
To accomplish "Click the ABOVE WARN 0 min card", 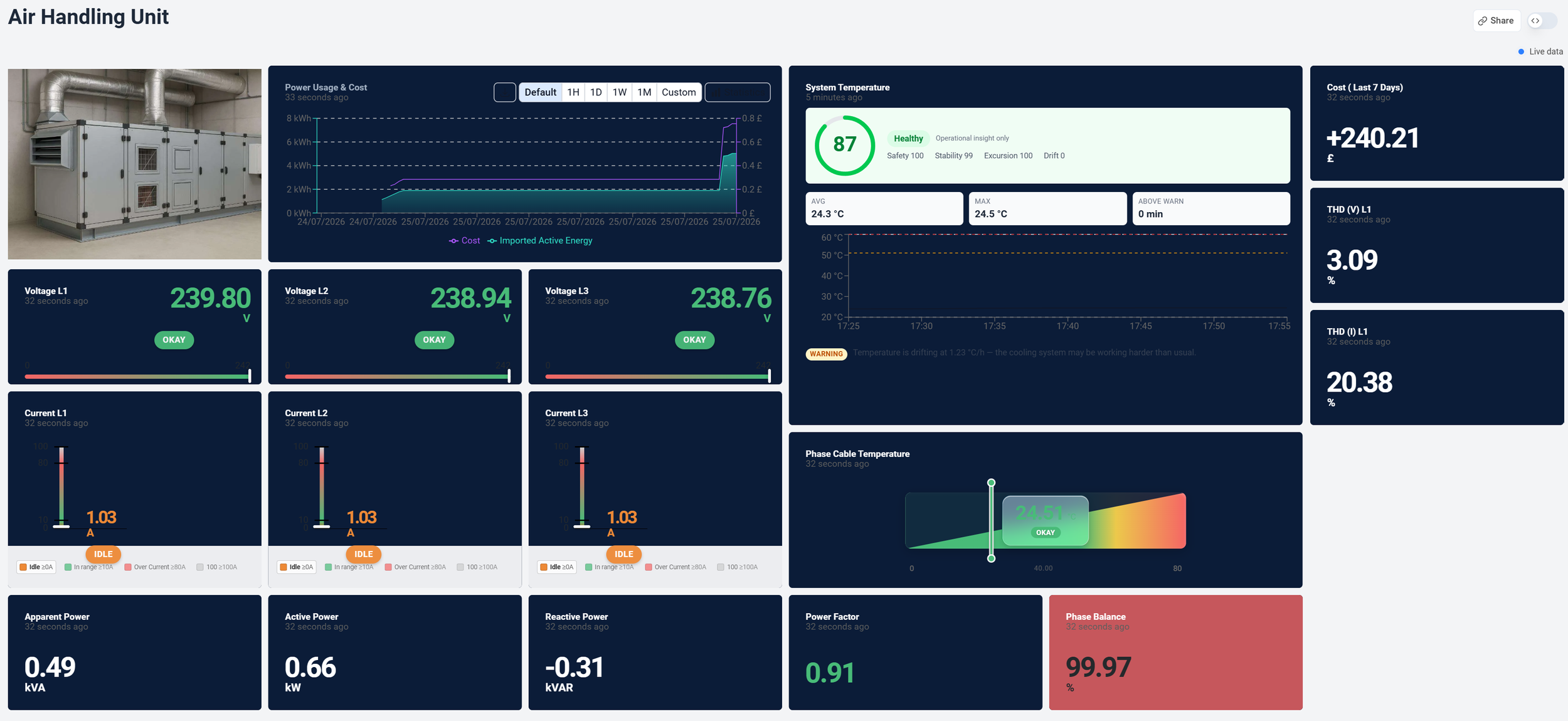I will tap(1211, 208).
